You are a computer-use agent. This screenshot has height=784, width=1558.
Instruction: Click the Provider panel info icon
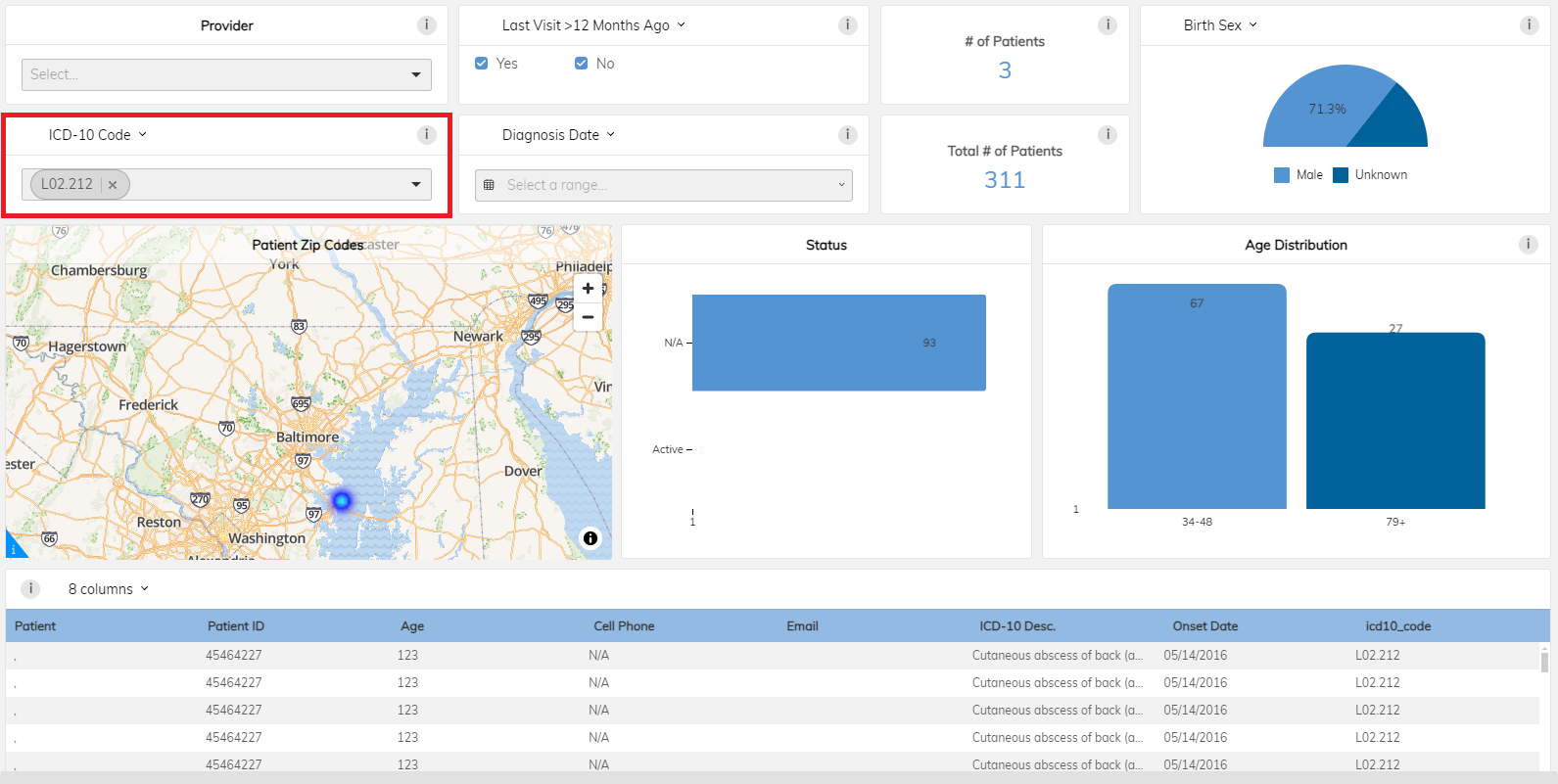[426, 25]
